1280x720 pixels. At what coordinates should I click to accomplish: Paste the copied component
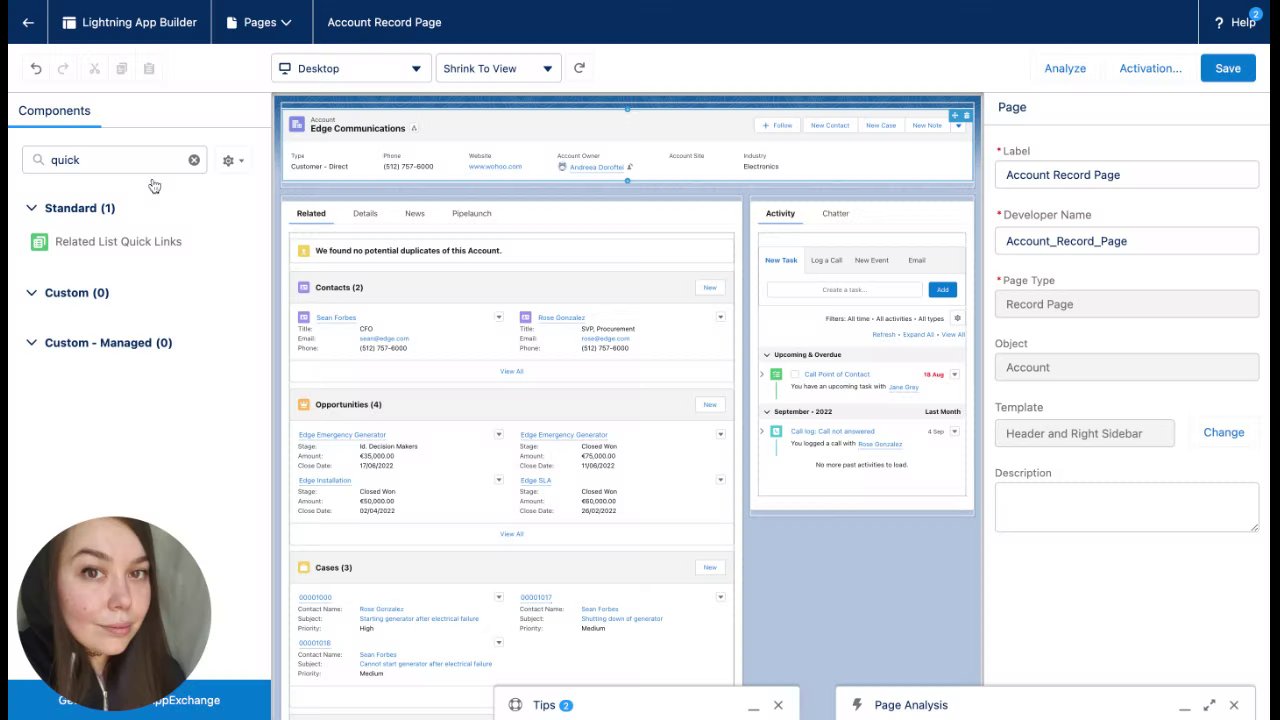click(149, 68)
